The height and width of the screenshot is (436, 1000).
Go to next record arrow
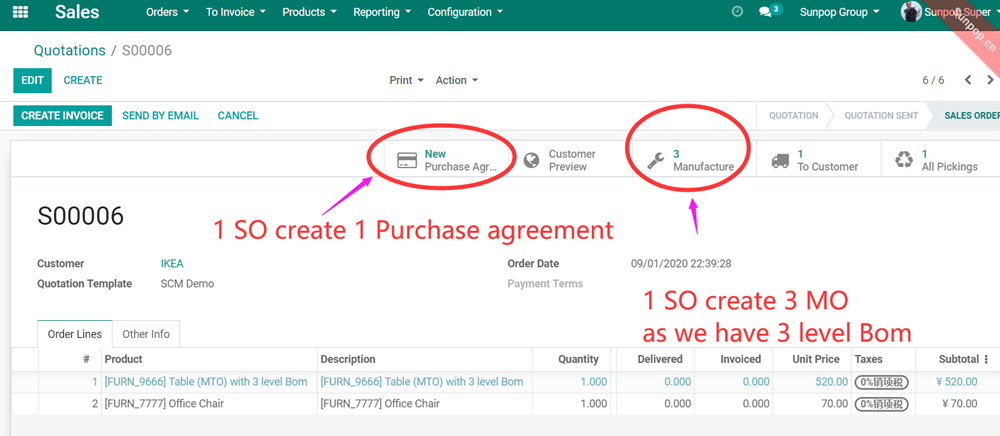coord(990,80)
